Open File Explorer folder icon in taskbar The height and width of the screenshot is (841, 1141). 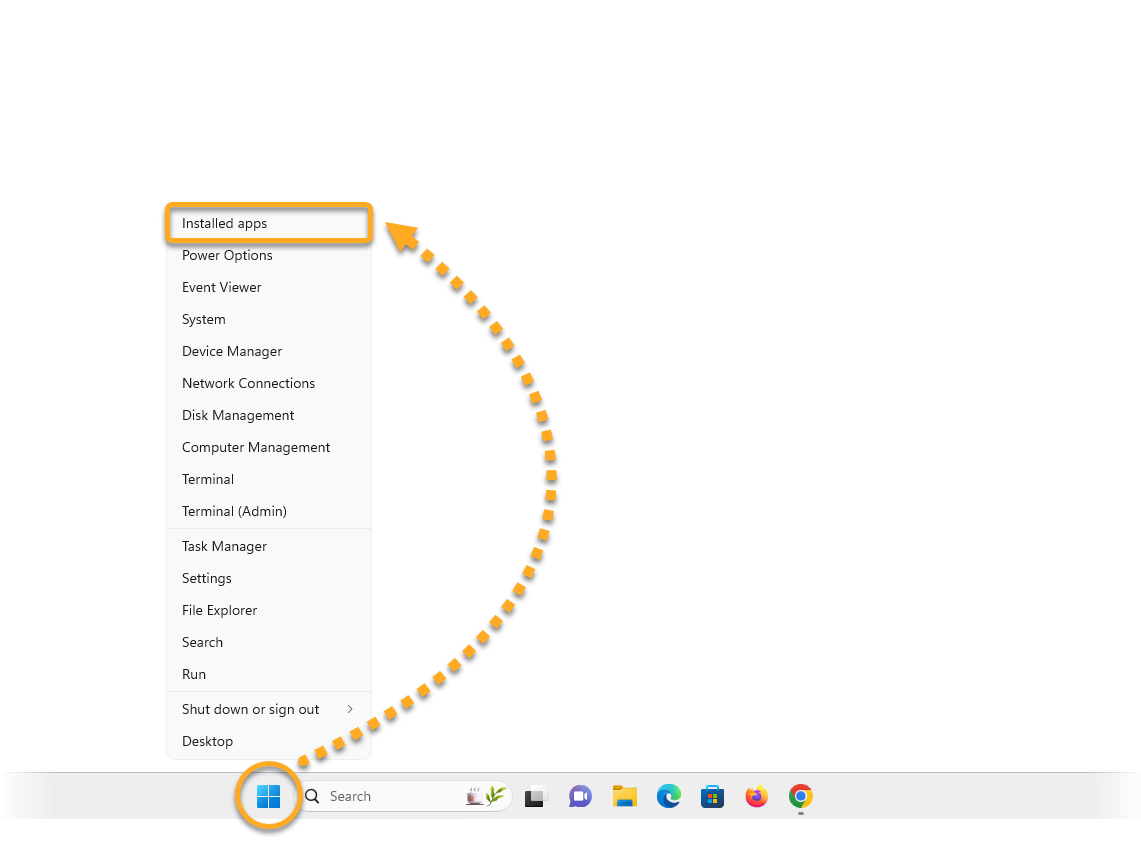625,797
